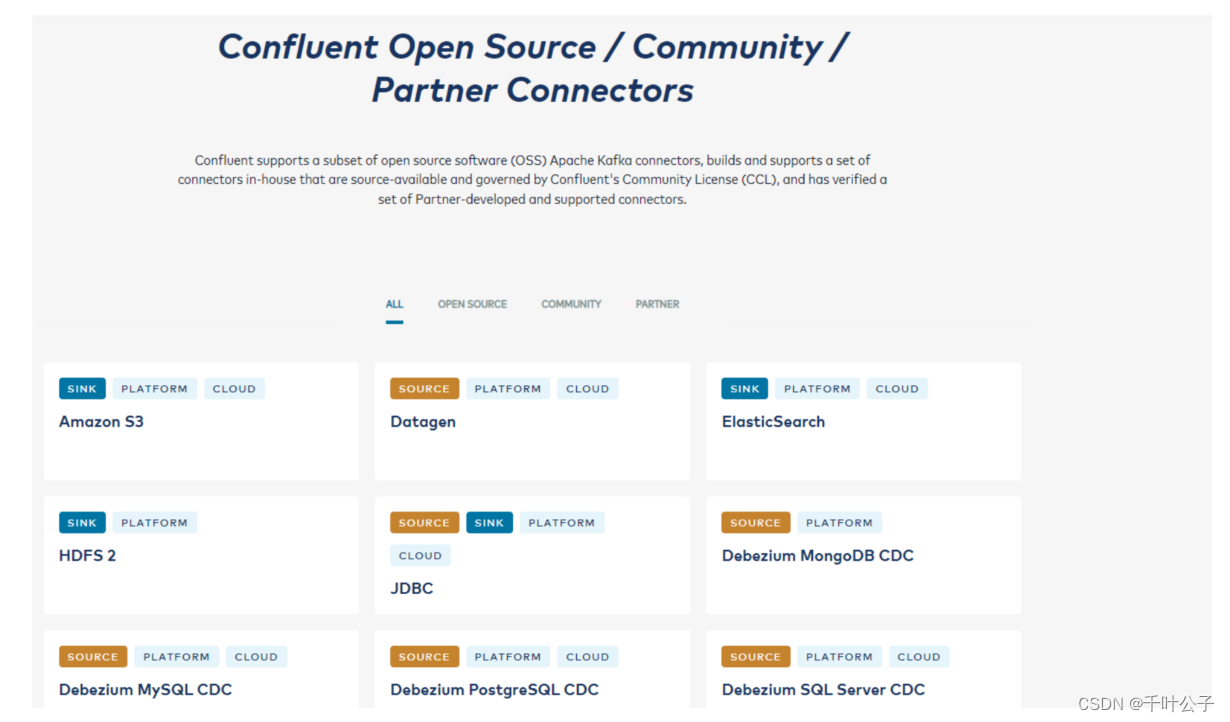Click the SINK tag on ElasticSearch
The height and width of the screenshot is (722, 1230).
tap(745, 389)
